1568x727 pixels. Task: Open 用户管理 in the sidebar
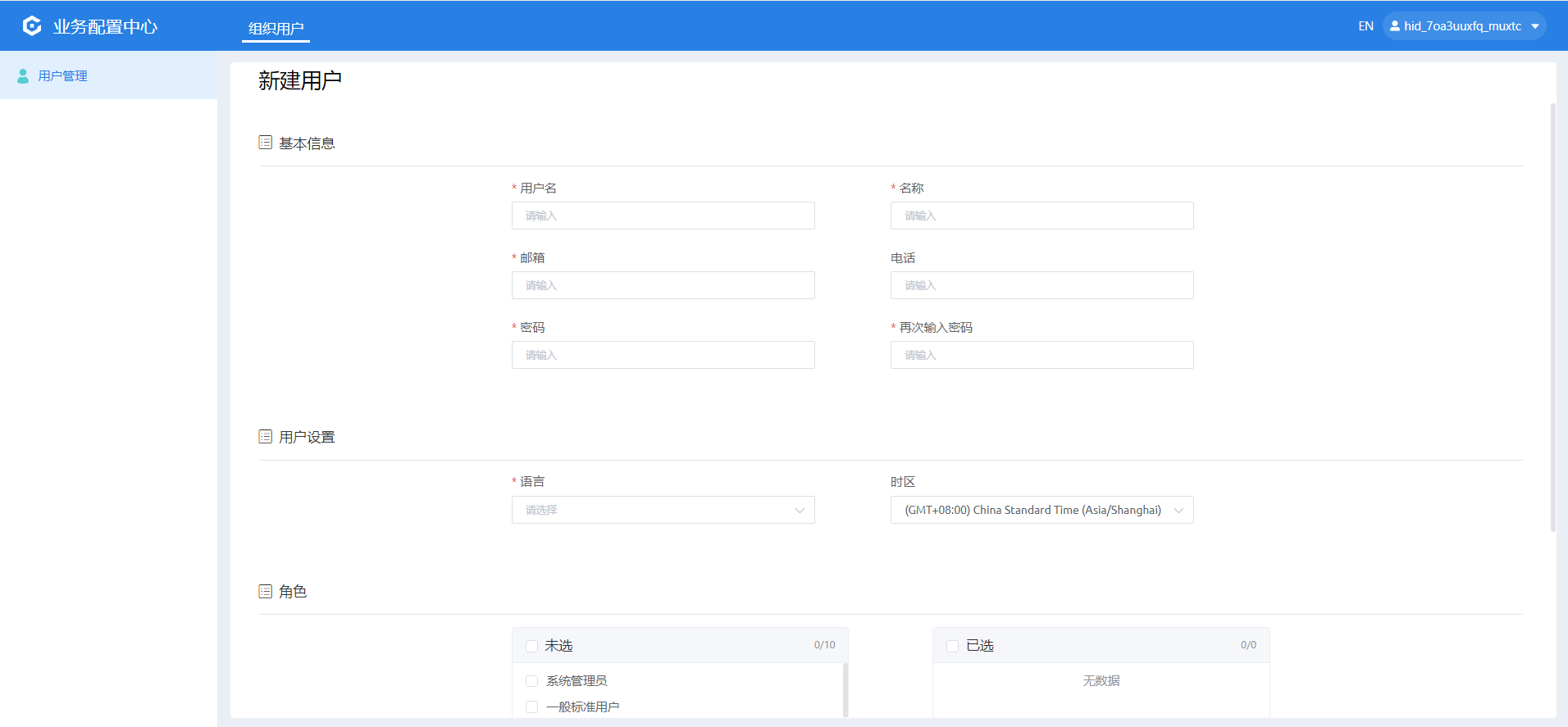[x=109, y=75]
